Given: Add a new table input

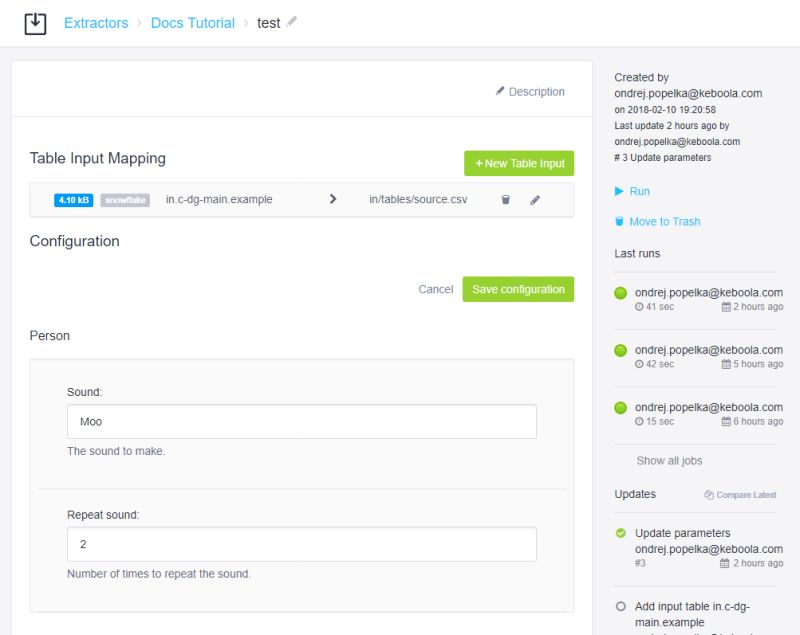Looking at the screenshot, I should coord(521,162).
